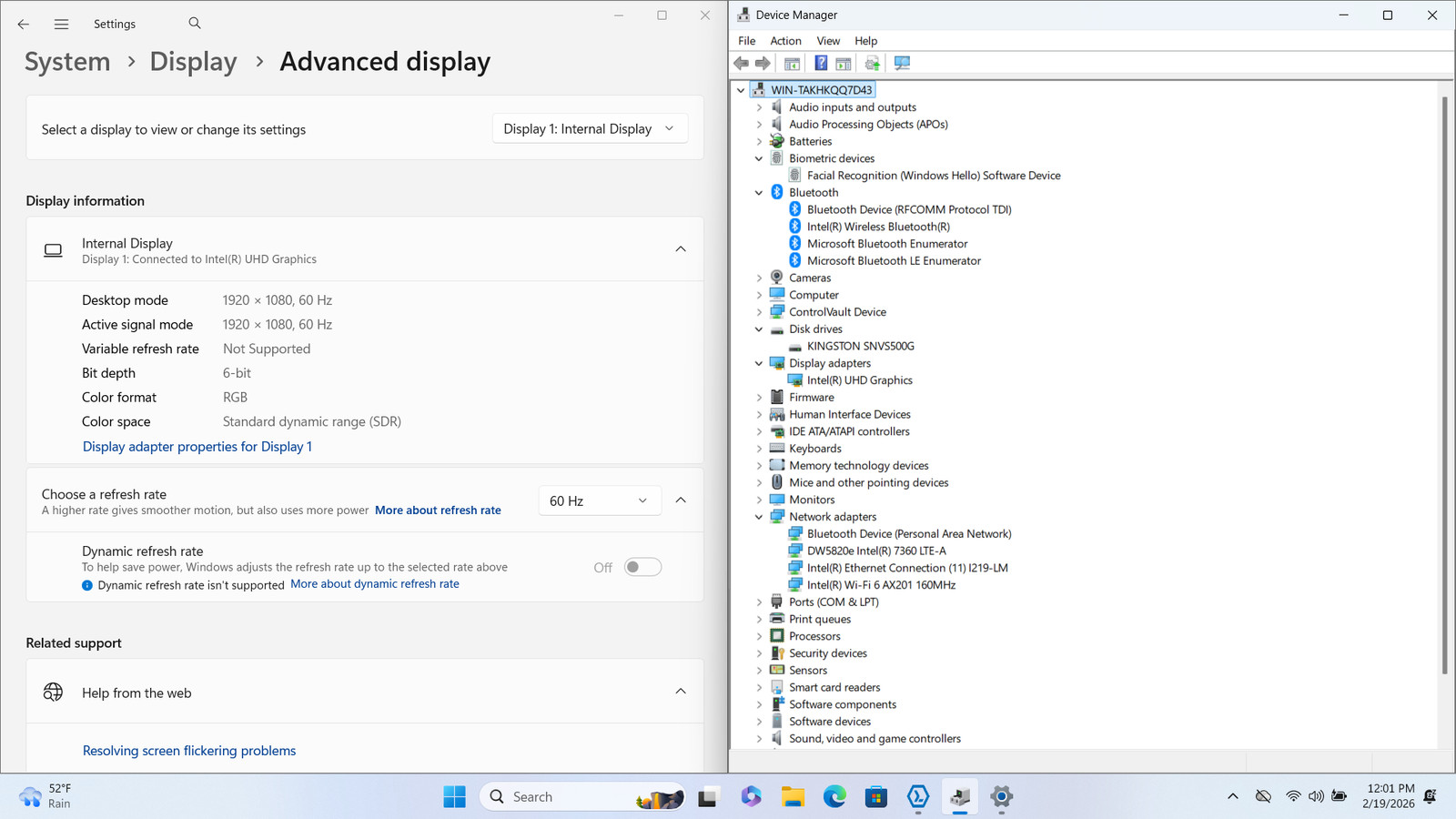Select Microsoft Bluetooth LE Enumerator

click(894, 261)
